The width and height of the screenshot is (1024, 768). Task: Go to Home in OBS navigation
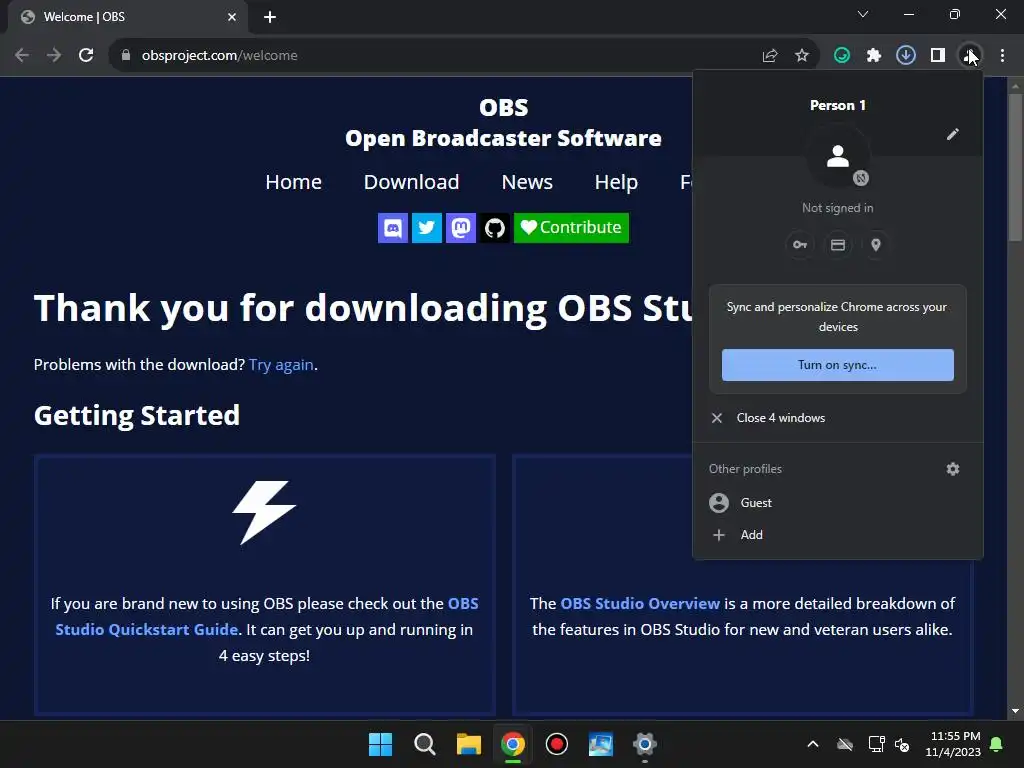(x=293, y=182)
